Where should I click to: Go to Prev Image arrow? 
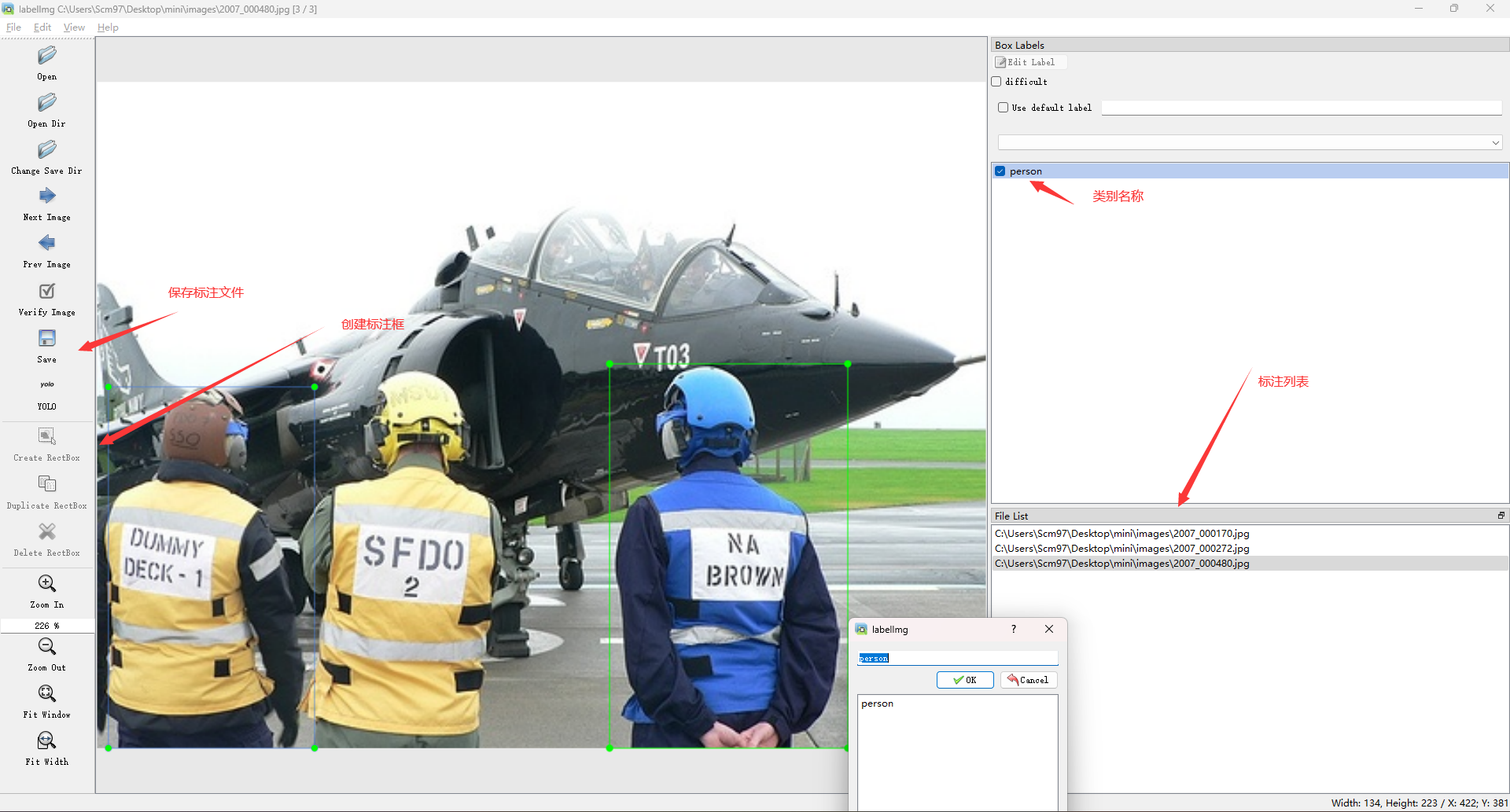(47, 243)
